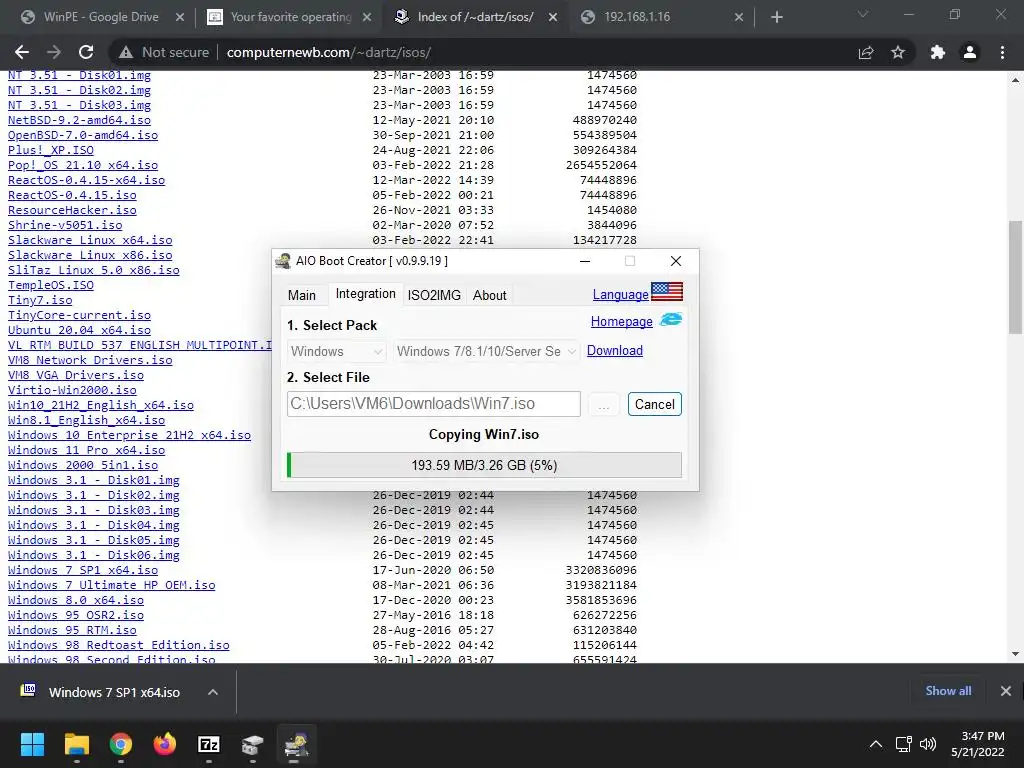Click the AIO Boot Creator title icon
This screenshot has height=768, width=1024.
point(283,261)
